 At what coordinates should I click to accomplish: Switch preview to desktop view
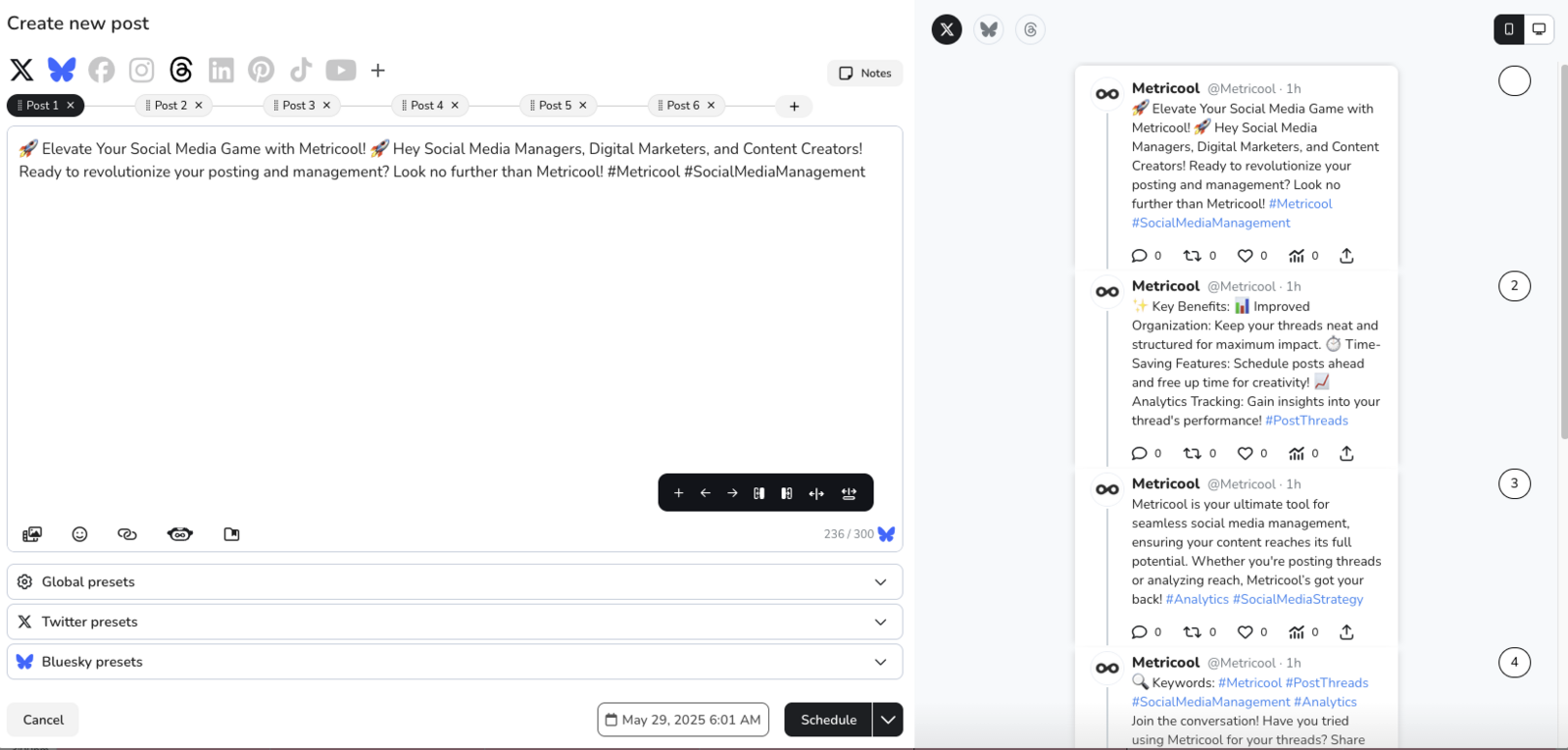pos(1539,29)
